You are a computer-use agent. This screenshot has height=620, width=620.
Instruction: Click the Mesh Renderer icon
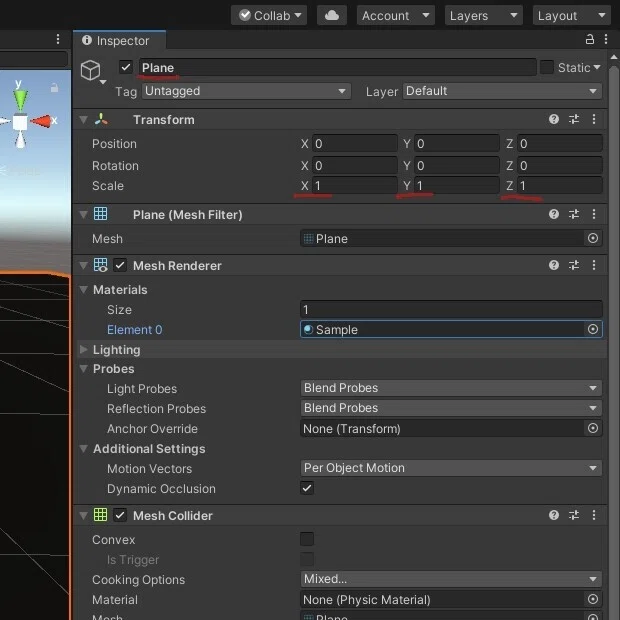point(100,265)
